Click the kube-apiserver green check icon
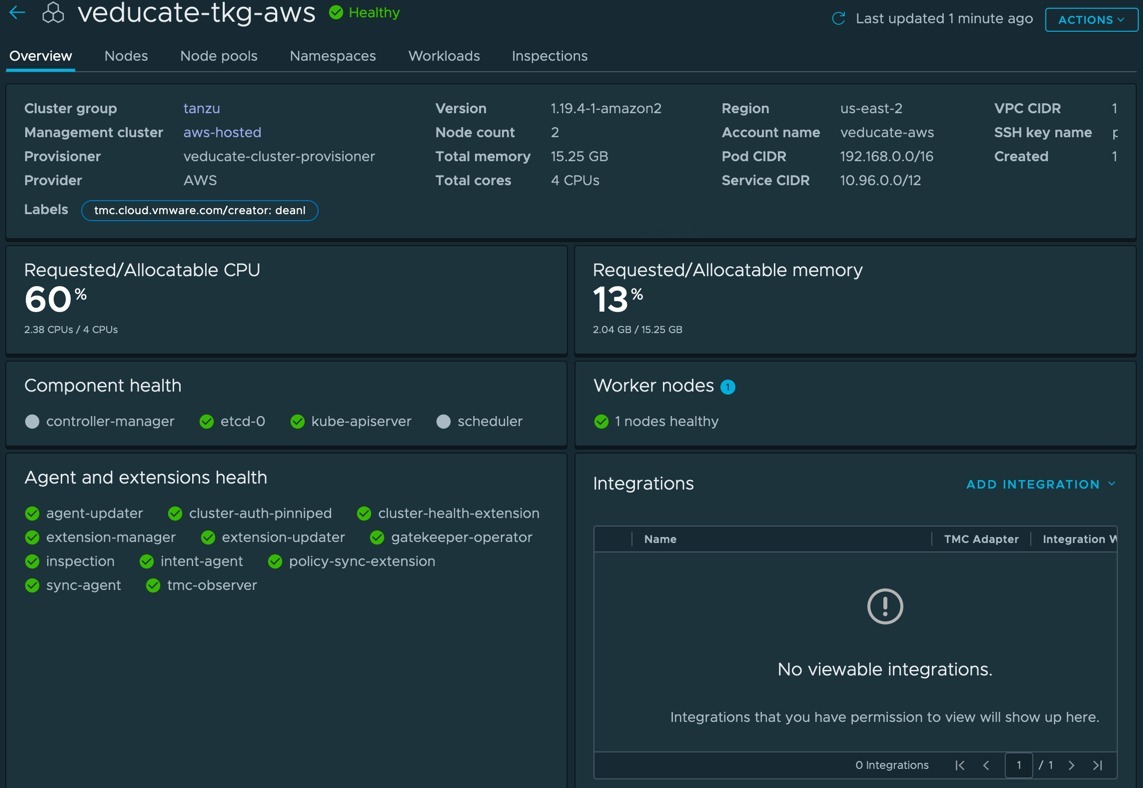Image resolution: width=1143 pixels, height=788 pixels. (297, 421)
